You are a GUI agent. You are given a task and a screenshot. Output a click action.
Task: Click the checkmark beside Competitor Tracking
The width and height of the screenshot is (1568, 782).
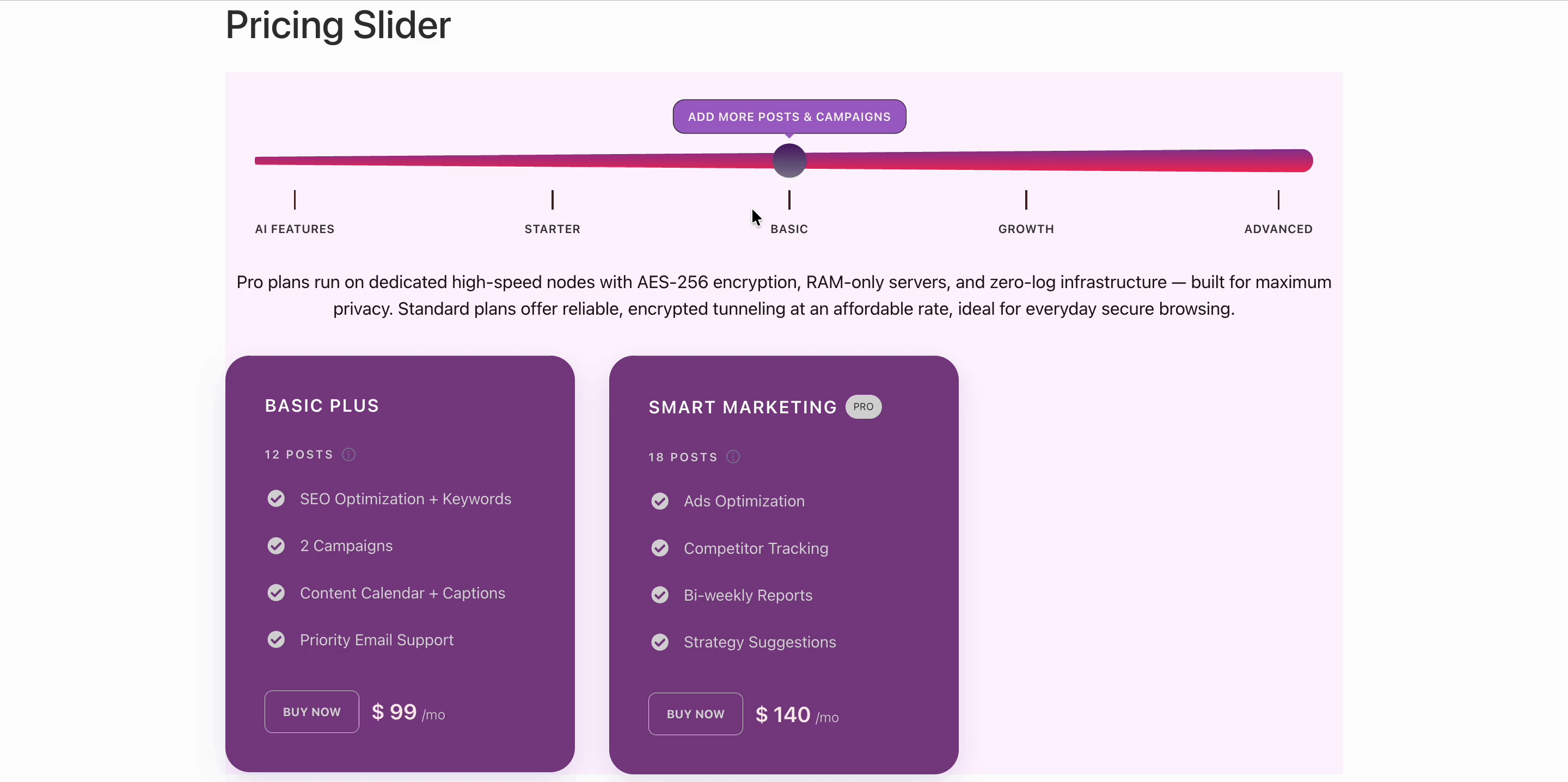[660, 548]
